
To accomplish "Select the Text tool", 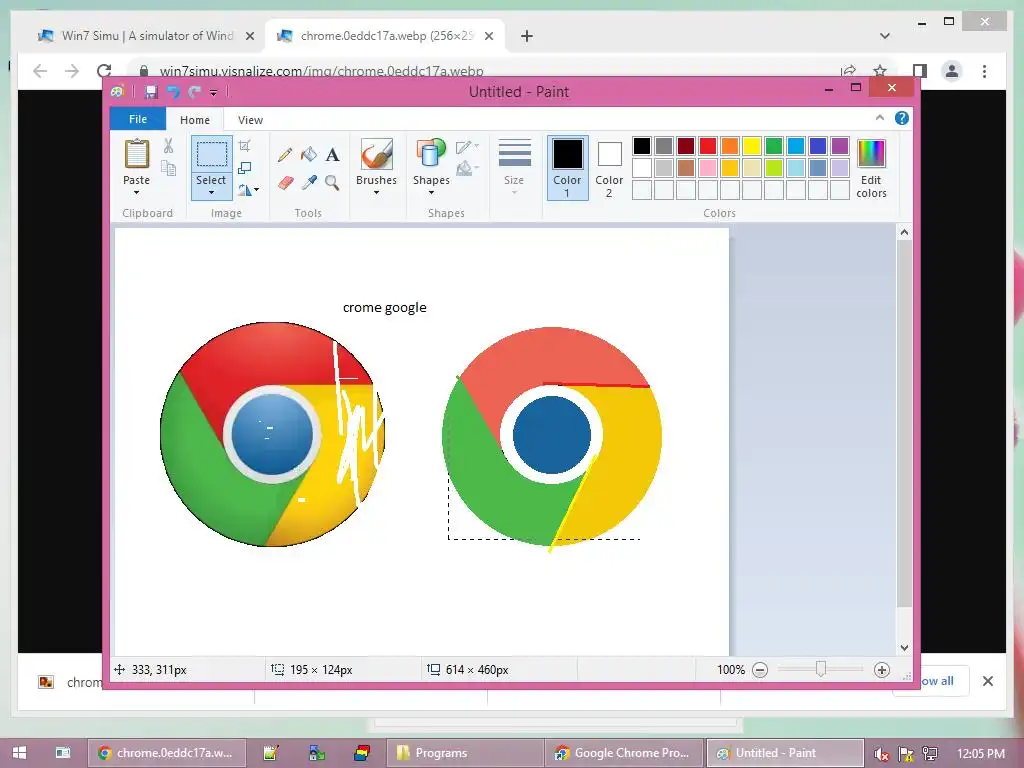I will click(x=332, y=155).
